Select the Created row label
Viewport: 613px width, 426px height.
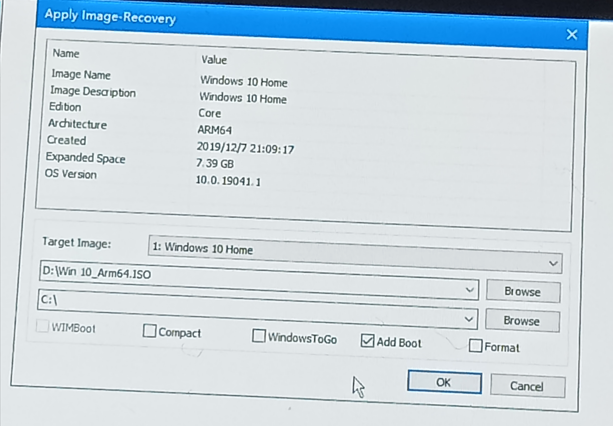[x=66, y=140]
